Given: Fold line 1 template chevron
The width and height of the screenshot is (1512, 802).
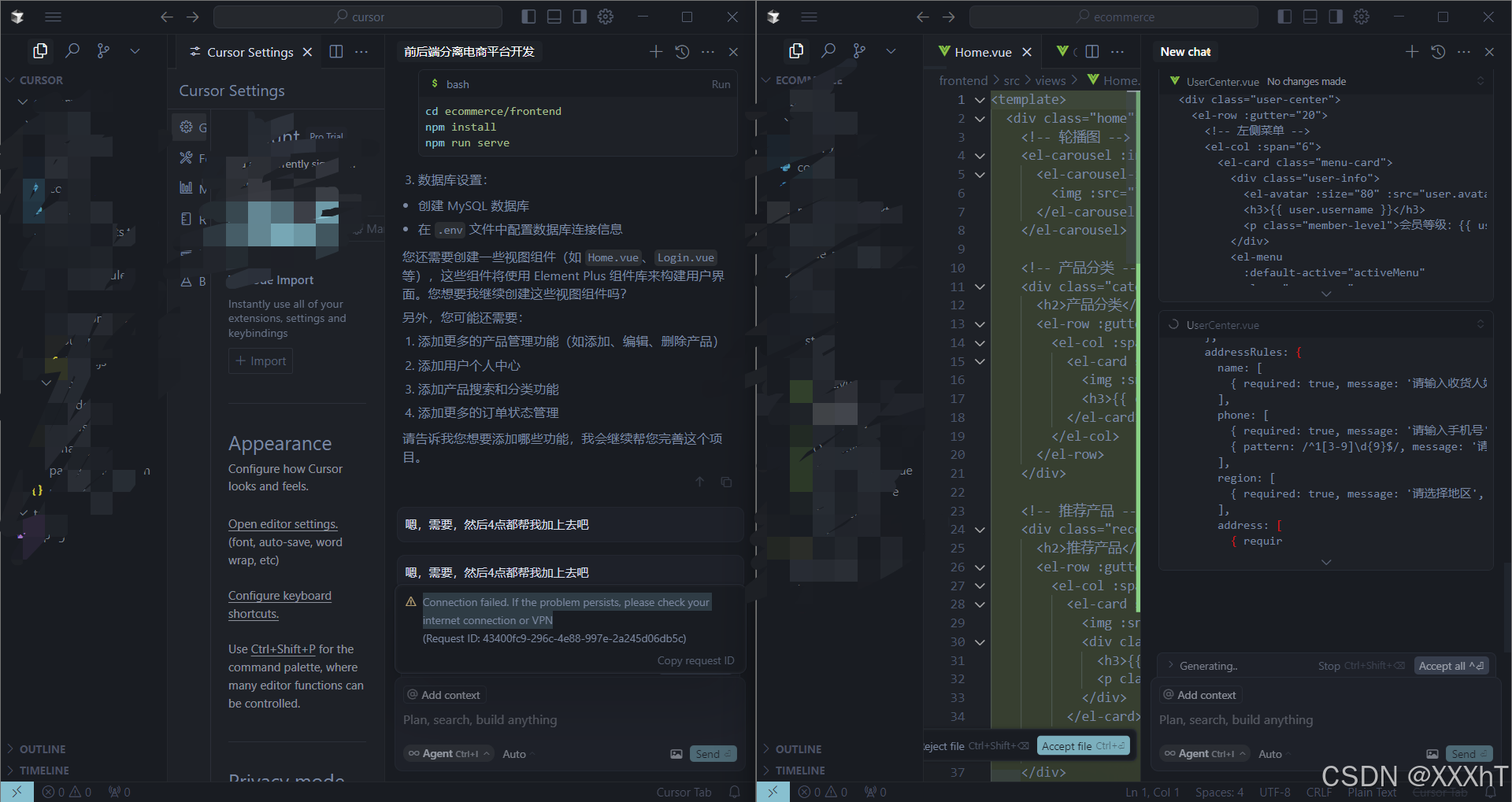Looking at the screenshot, I should click(980, 100).
